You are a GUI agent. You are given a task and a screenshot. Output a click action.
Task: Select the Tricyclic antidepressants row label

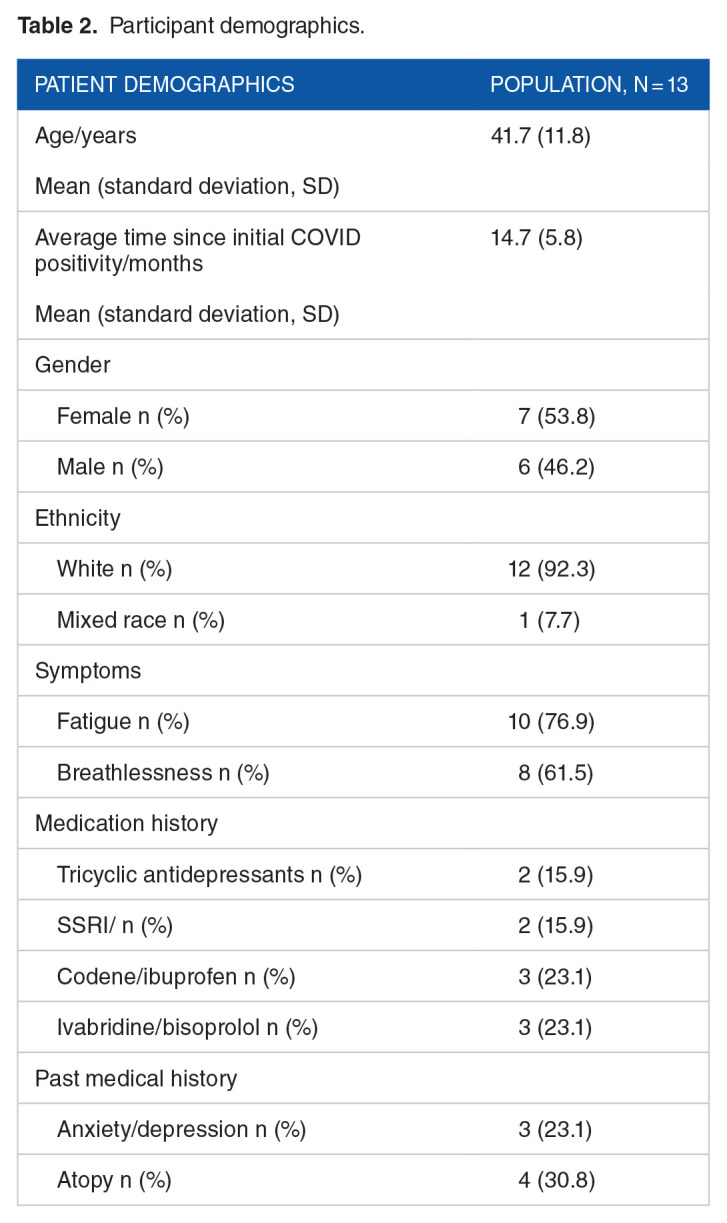(x=209, y=875)
